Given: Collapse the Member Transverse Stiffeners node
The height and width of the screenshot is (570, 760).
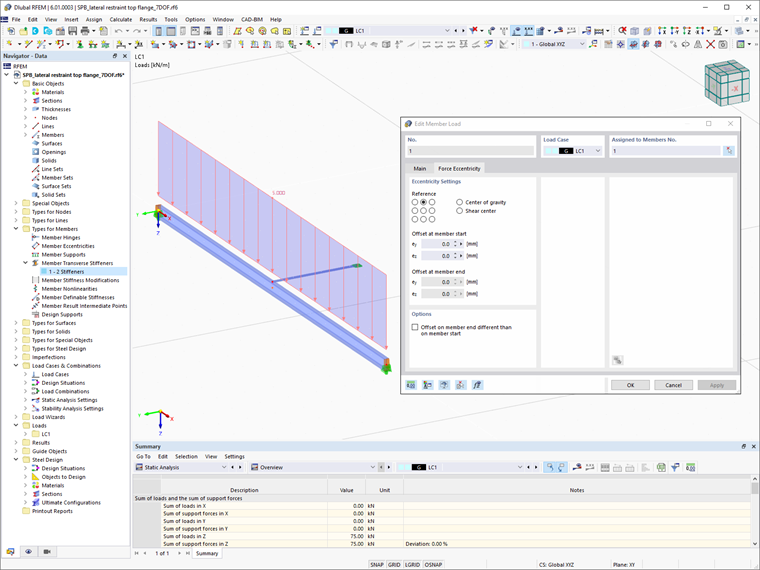Looking at the screenshot, I should [x=26, y=263].
